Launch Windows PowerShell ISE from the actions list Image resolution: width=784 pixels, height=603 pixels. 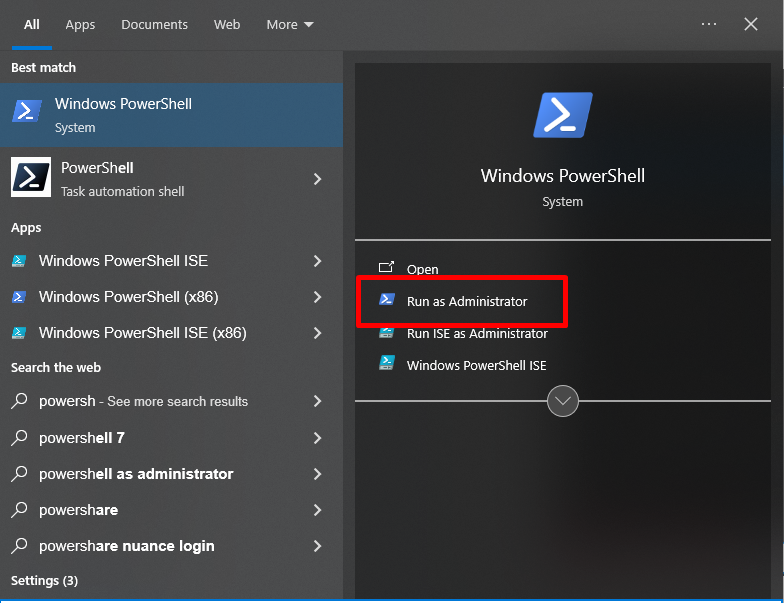click(x=476, y=366)
